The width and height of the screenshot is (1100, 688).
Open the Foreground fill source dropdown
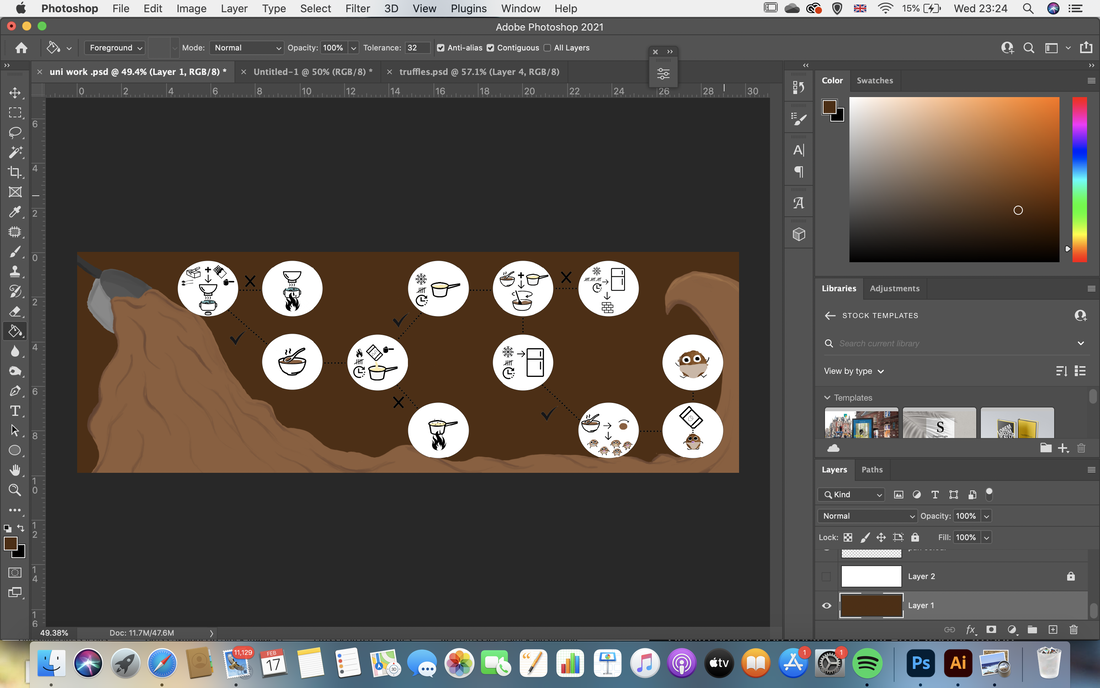pos(115,48)
